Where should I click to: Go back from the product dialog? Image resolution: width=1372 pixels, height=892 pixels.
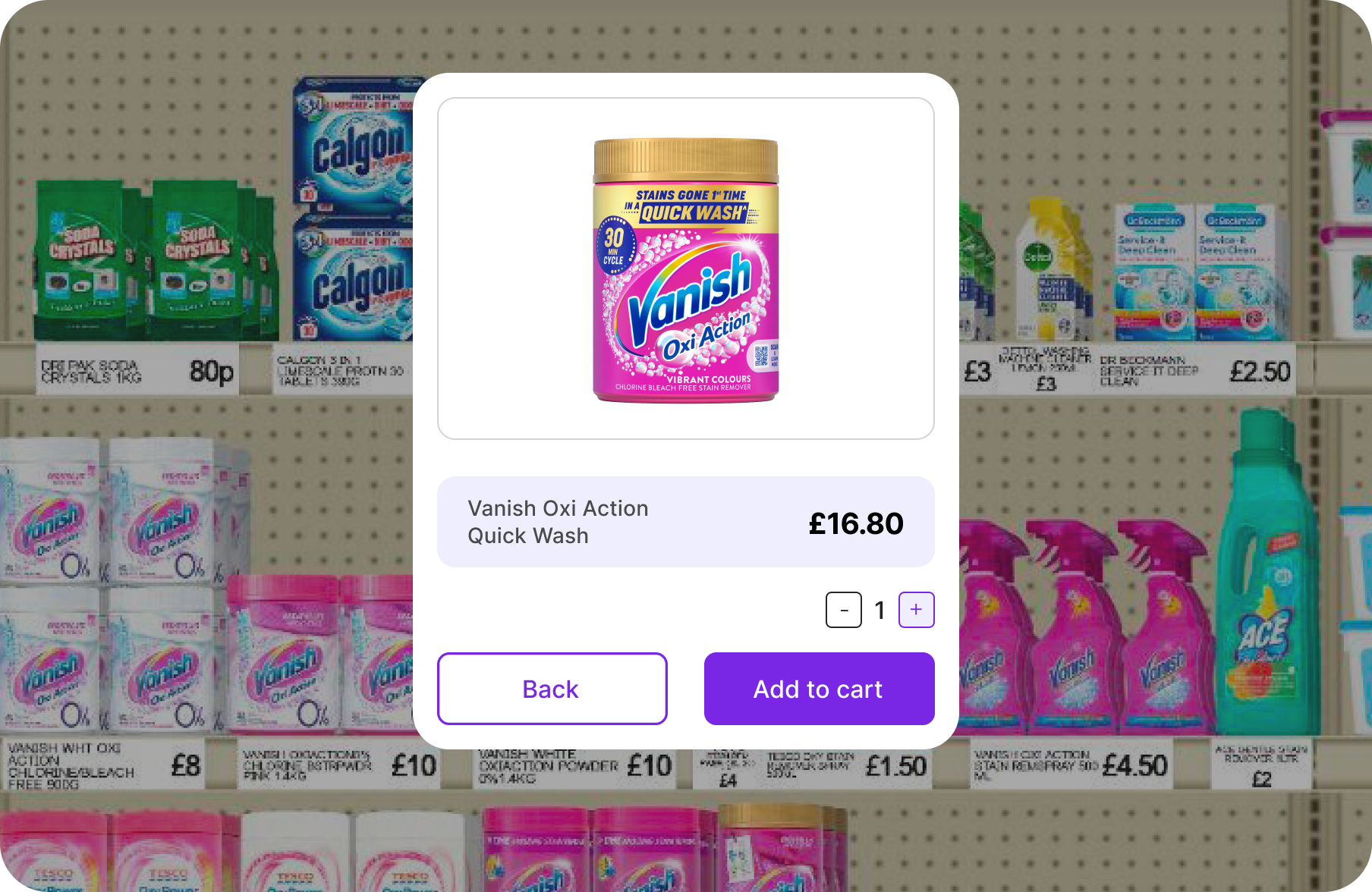tap(552, 689)
